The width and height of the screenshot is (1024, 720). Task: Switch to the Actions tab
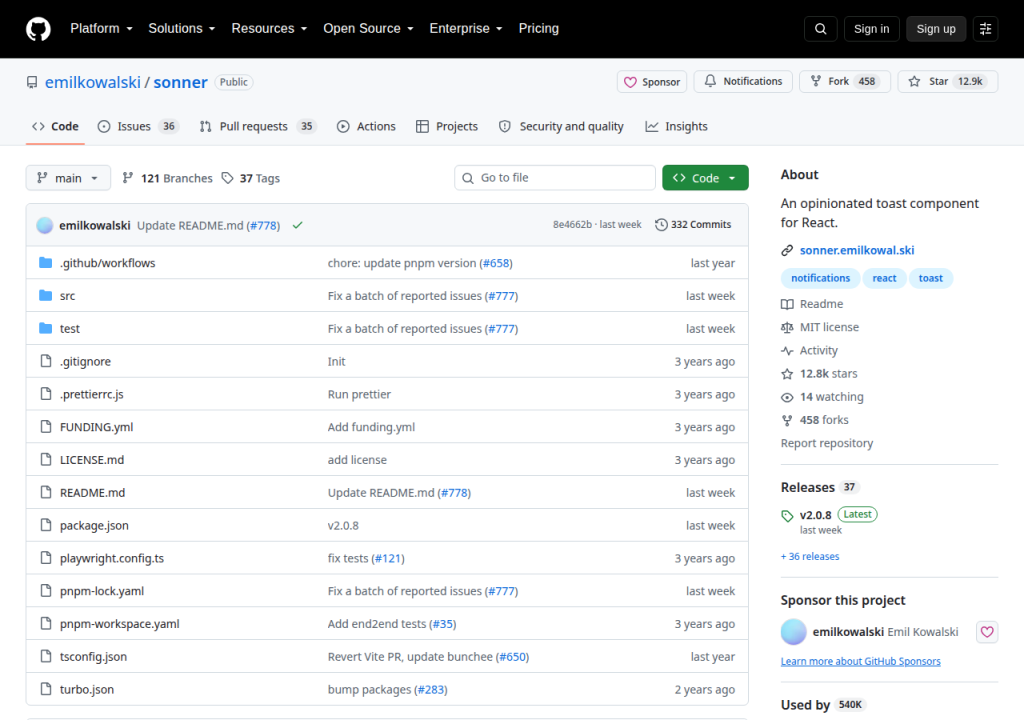point(366,127)
